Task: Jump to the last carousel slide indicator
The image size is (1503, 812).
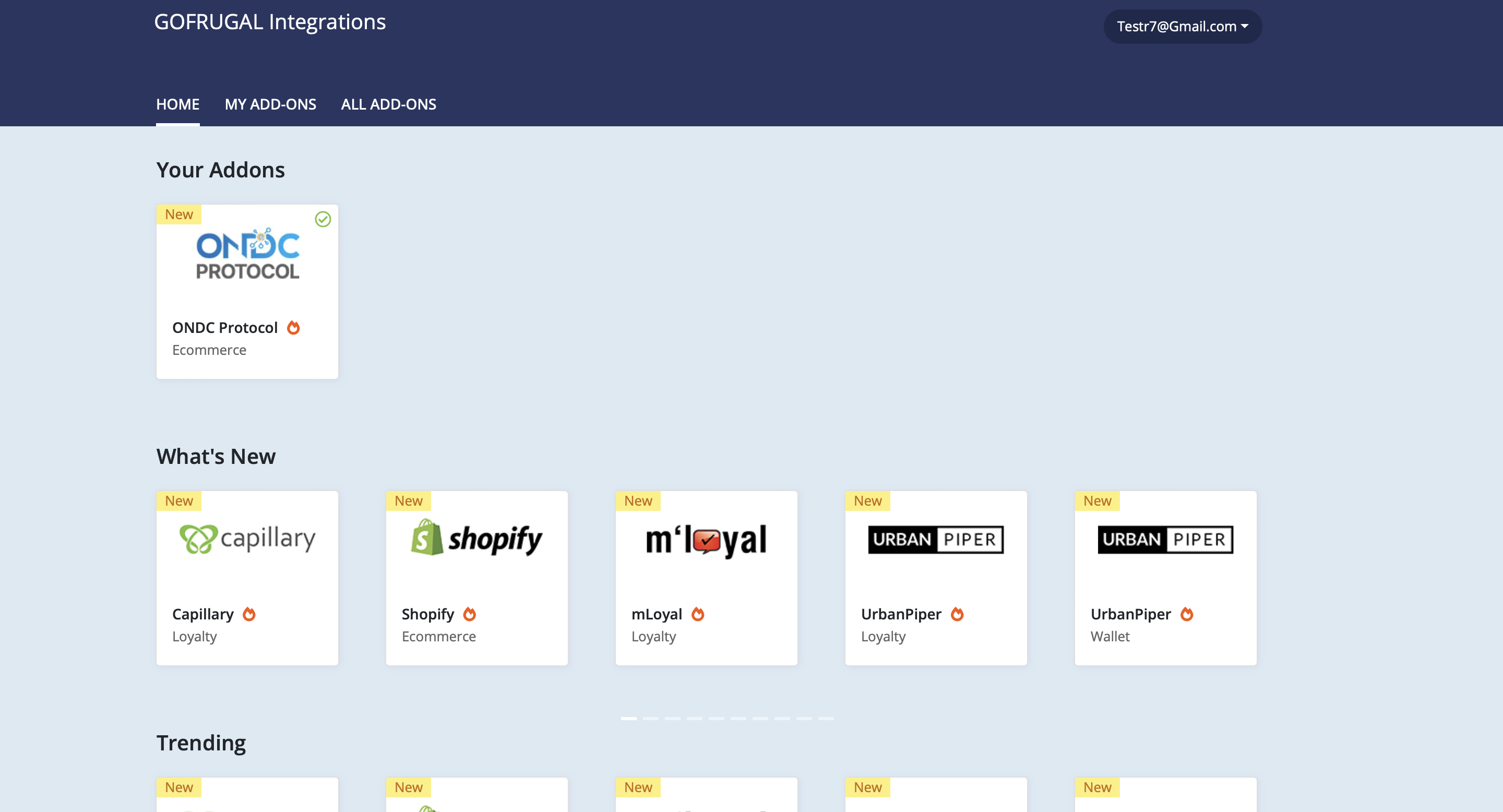Action: (826, 719)
